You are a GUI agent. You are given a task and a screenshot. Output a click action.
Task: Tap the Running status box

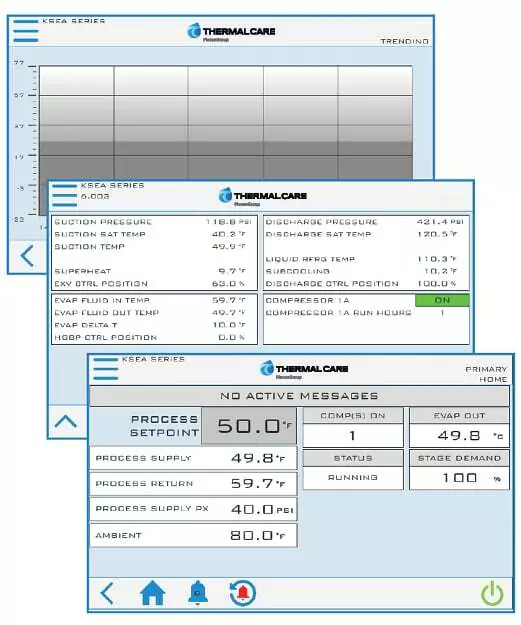coord(353,478)
